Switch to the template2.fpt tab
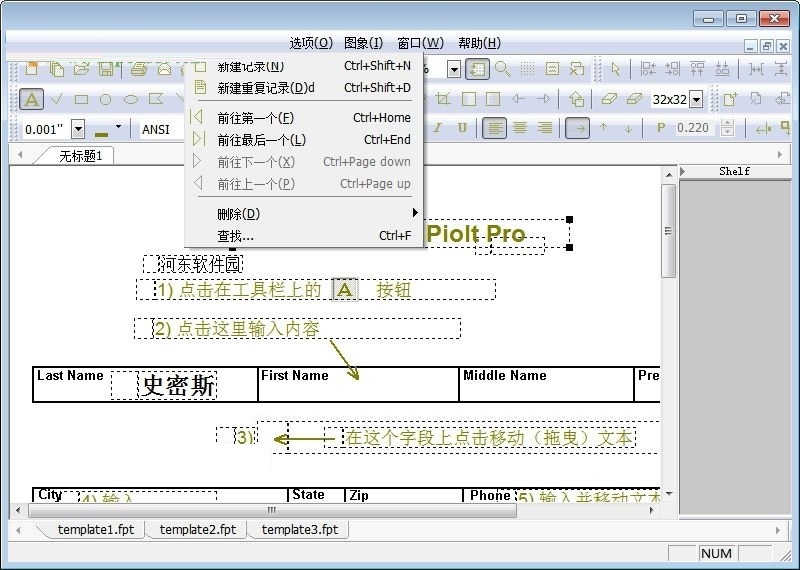Screen dimensions: 800x570 pos(198,529)
